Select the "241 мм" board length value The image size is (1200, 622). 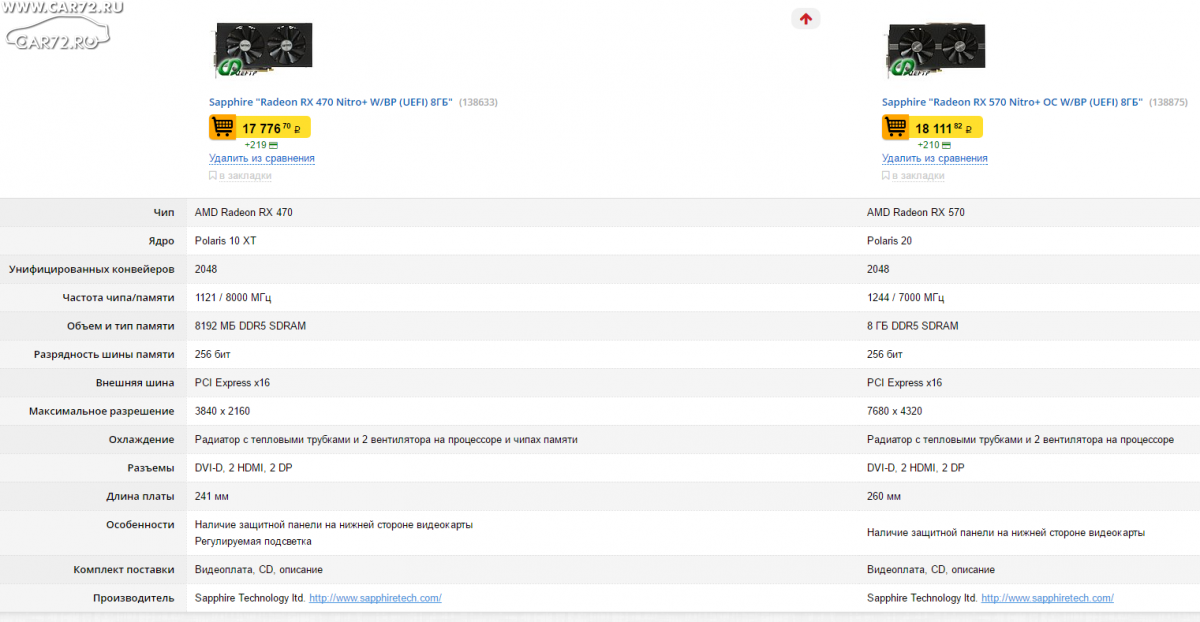[213, 496]
